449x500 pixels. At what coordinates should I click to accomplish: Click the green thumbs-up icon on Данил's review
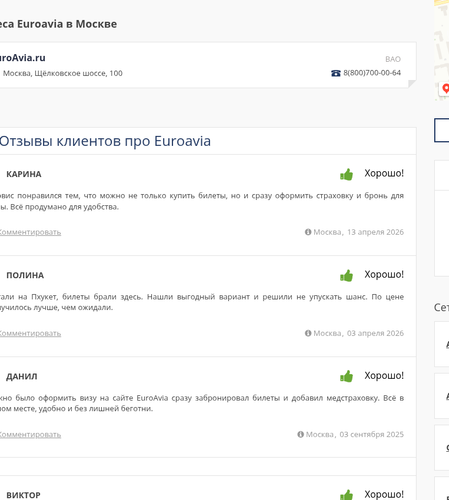coord(346,376)
